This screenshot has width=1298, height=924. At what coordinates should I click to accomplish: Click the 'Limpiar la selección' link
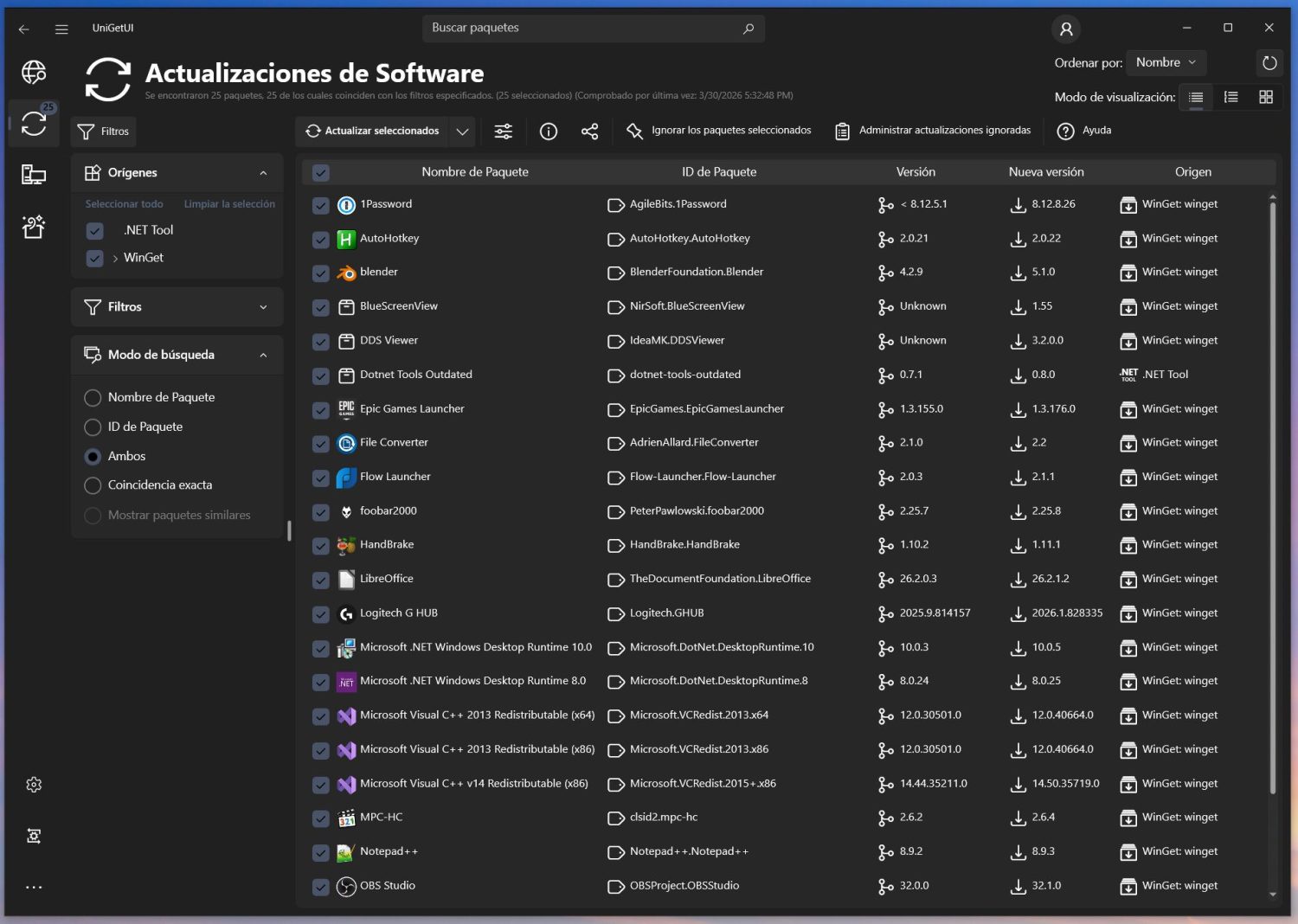point(229,204)
